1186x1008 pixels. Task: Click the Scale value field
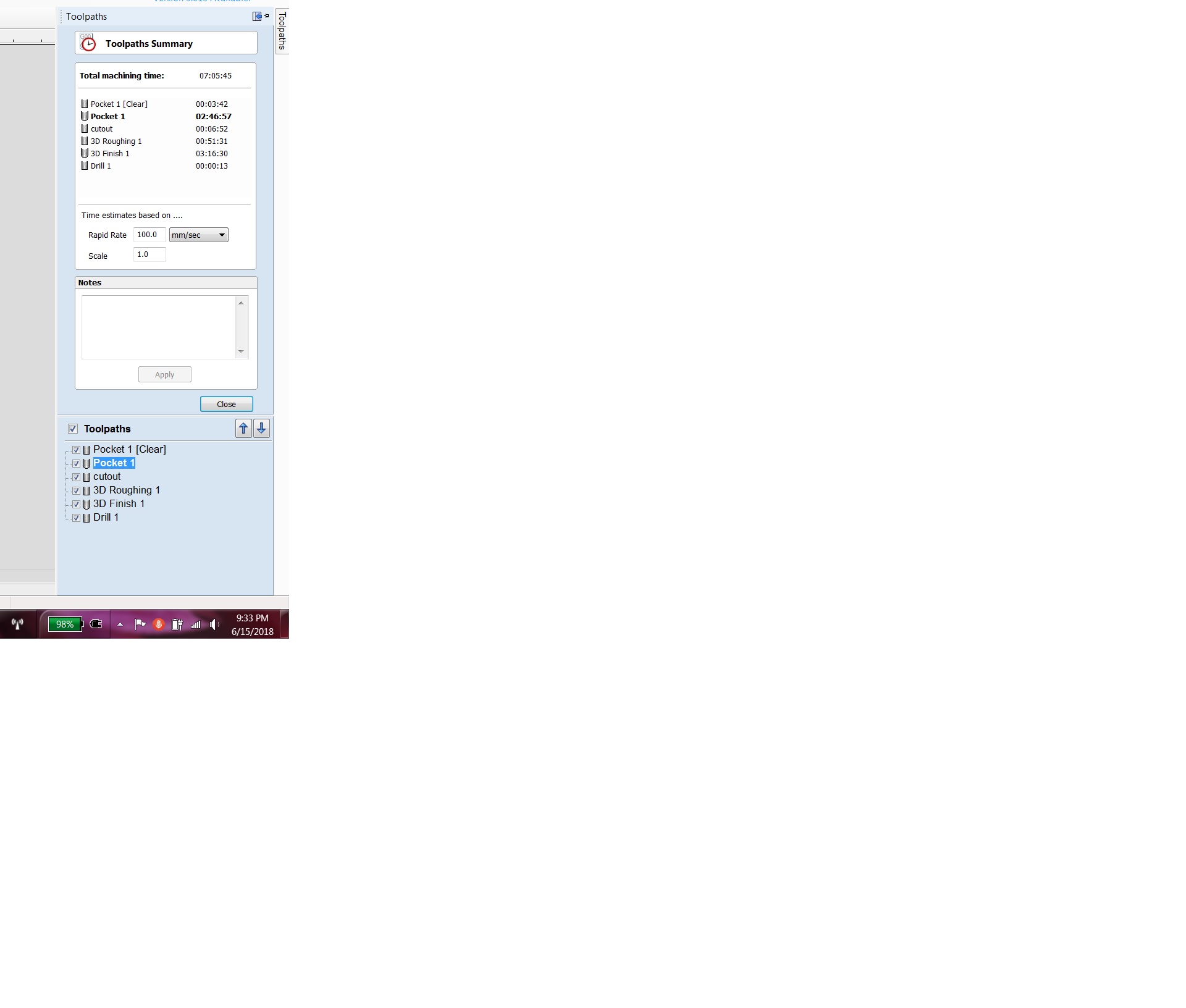(x=149, y=254)
